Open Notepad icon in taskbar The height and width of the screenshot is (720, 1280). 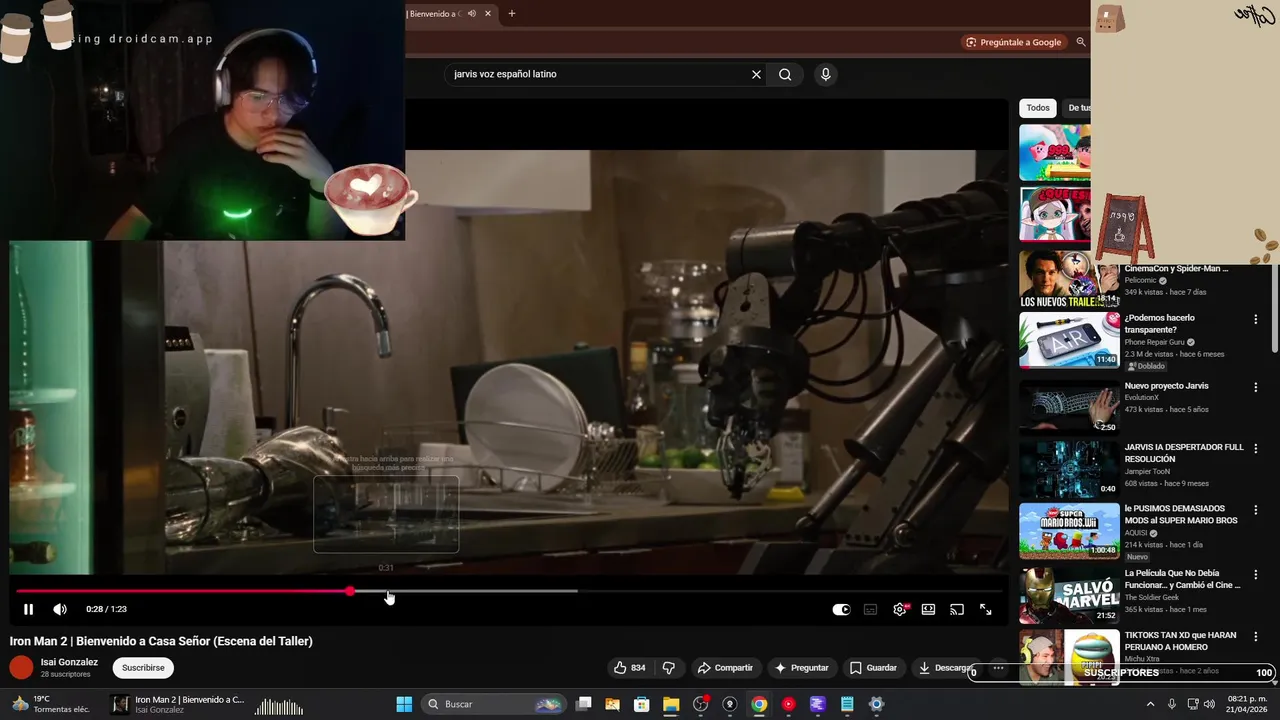[x=847, y=704]
